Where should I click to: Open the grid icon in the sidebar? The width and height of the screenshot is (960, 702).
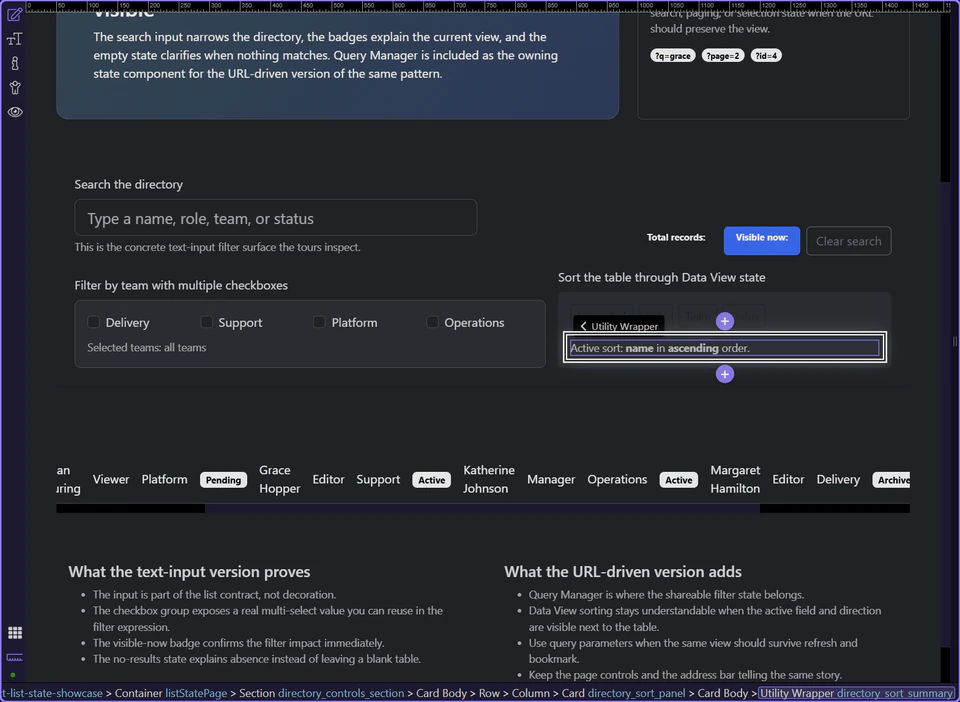pos(15,633)
